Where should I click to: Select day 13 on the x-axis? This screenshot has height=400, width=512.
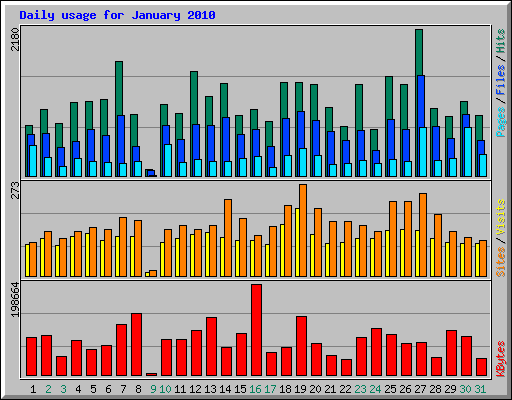point(210,389)
